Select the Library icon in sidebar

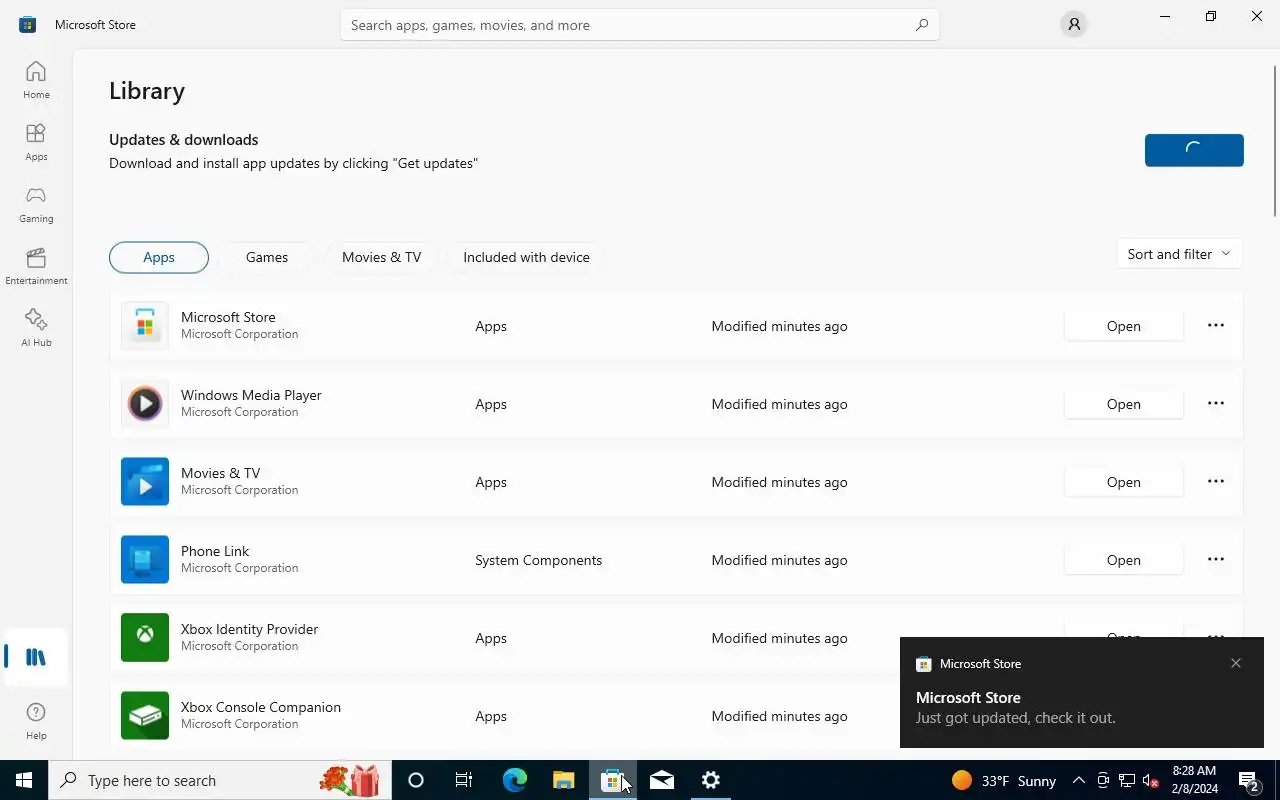point(36,657)
